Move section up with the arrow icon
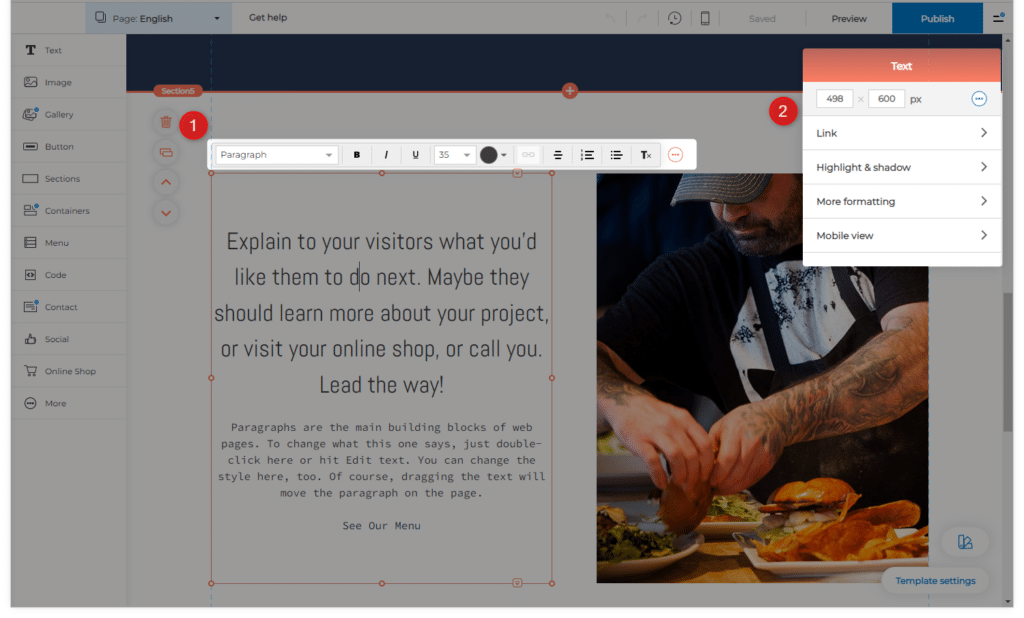This screenshot has height=618, width=1024. click(x=166, y=182)
